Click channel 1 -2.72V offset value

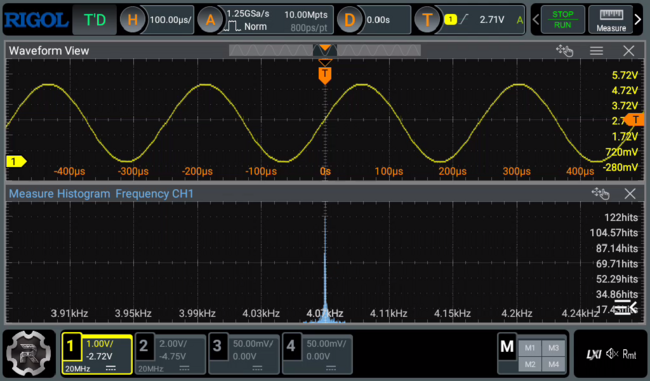pos(99,356)
